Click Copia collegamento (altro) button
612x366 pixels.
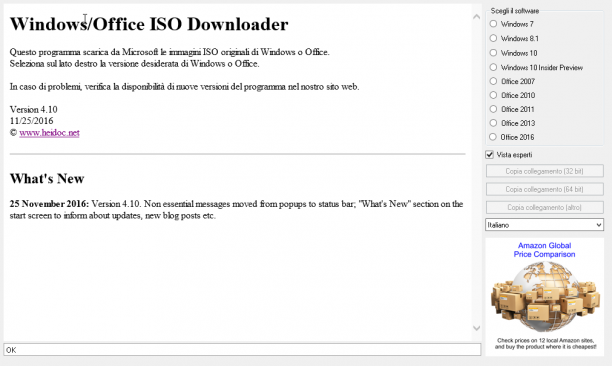(x=544, y=207)
